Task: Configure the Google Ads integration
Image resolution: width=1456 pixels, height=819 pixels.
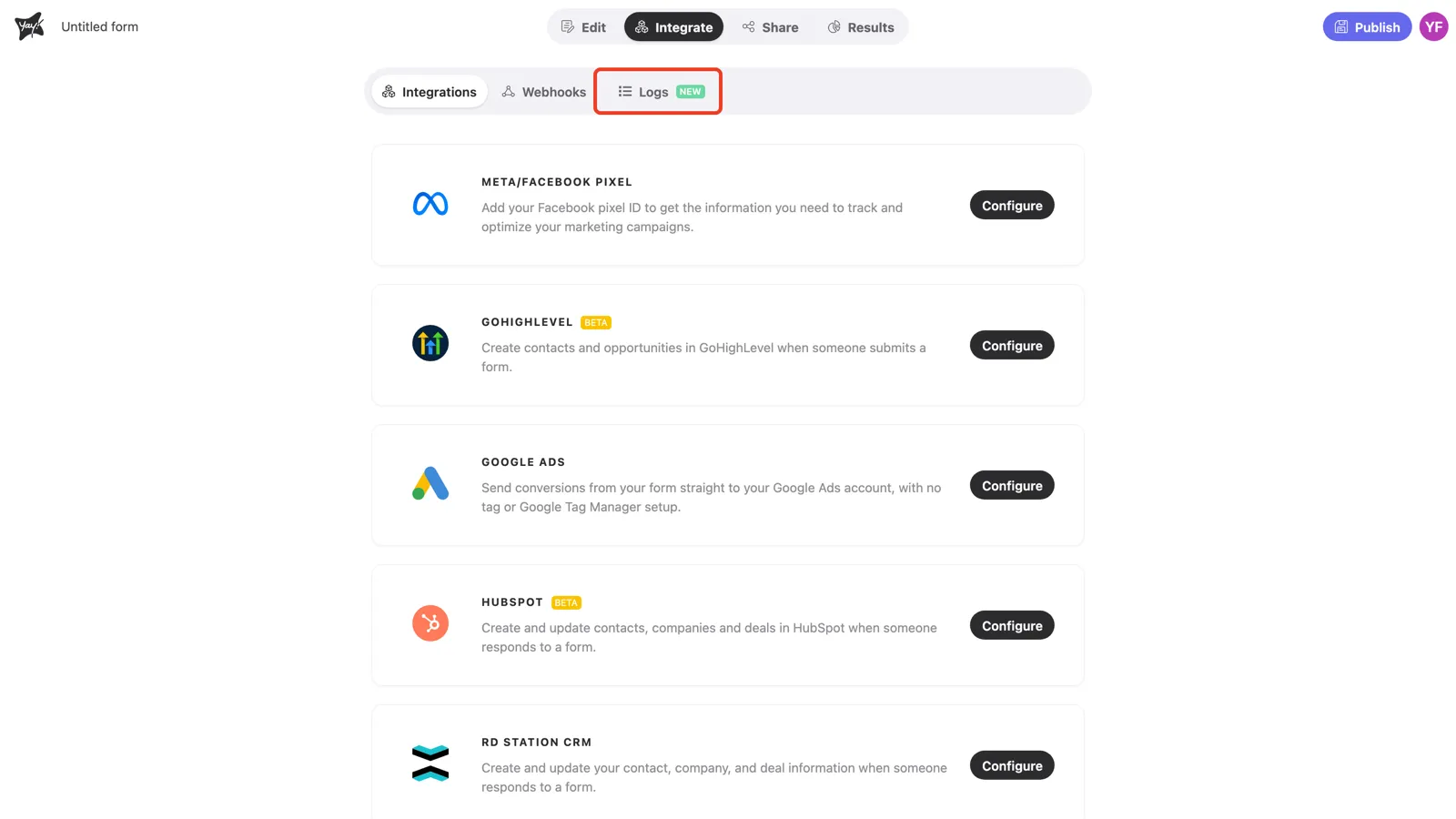Action: click(x=1012, y=486)
